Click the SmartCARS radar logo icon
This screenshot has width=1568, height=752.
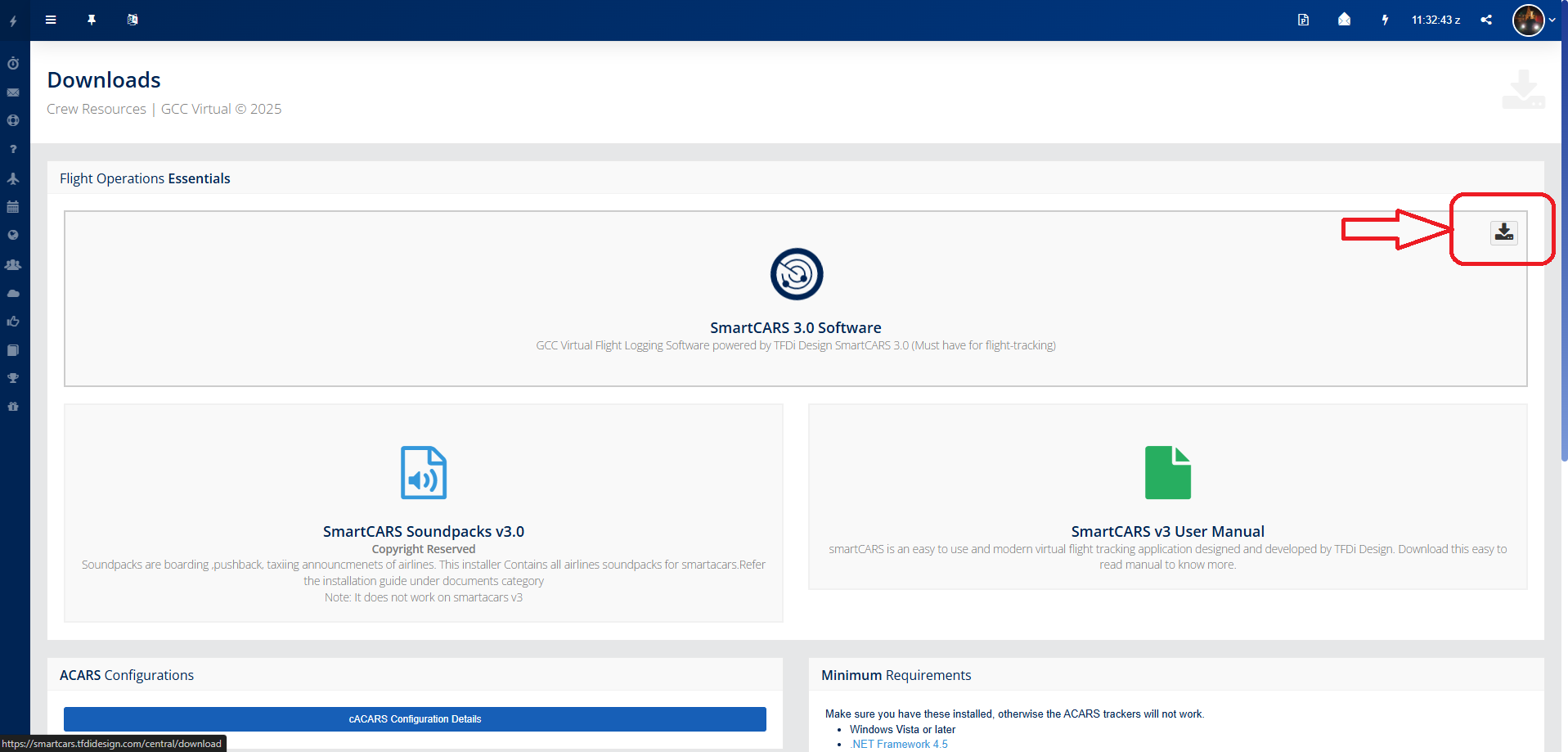[x=796, y=274]
